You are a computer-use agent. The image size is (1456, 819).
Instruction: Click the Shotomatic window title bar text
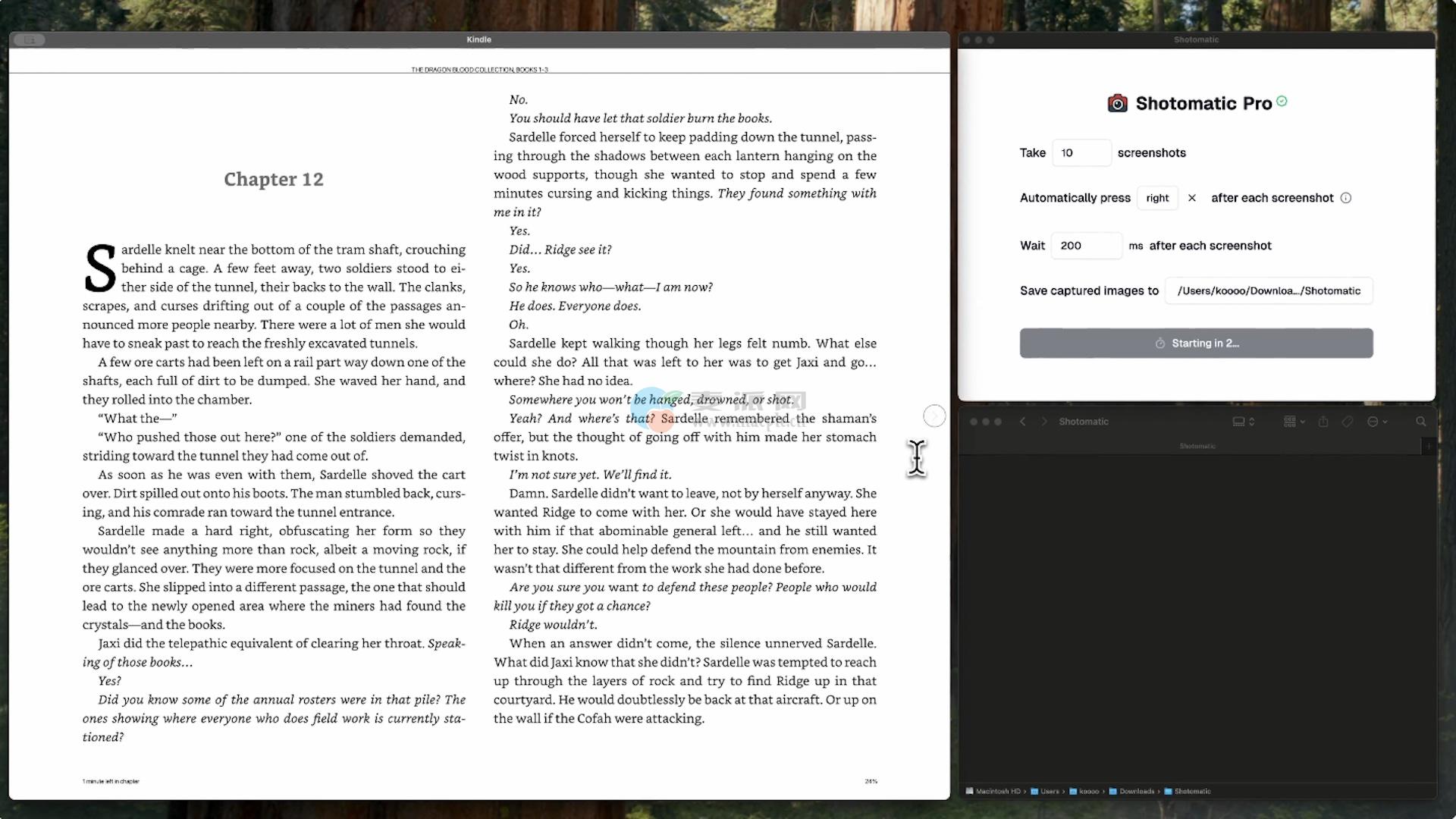pos(1196,39)
